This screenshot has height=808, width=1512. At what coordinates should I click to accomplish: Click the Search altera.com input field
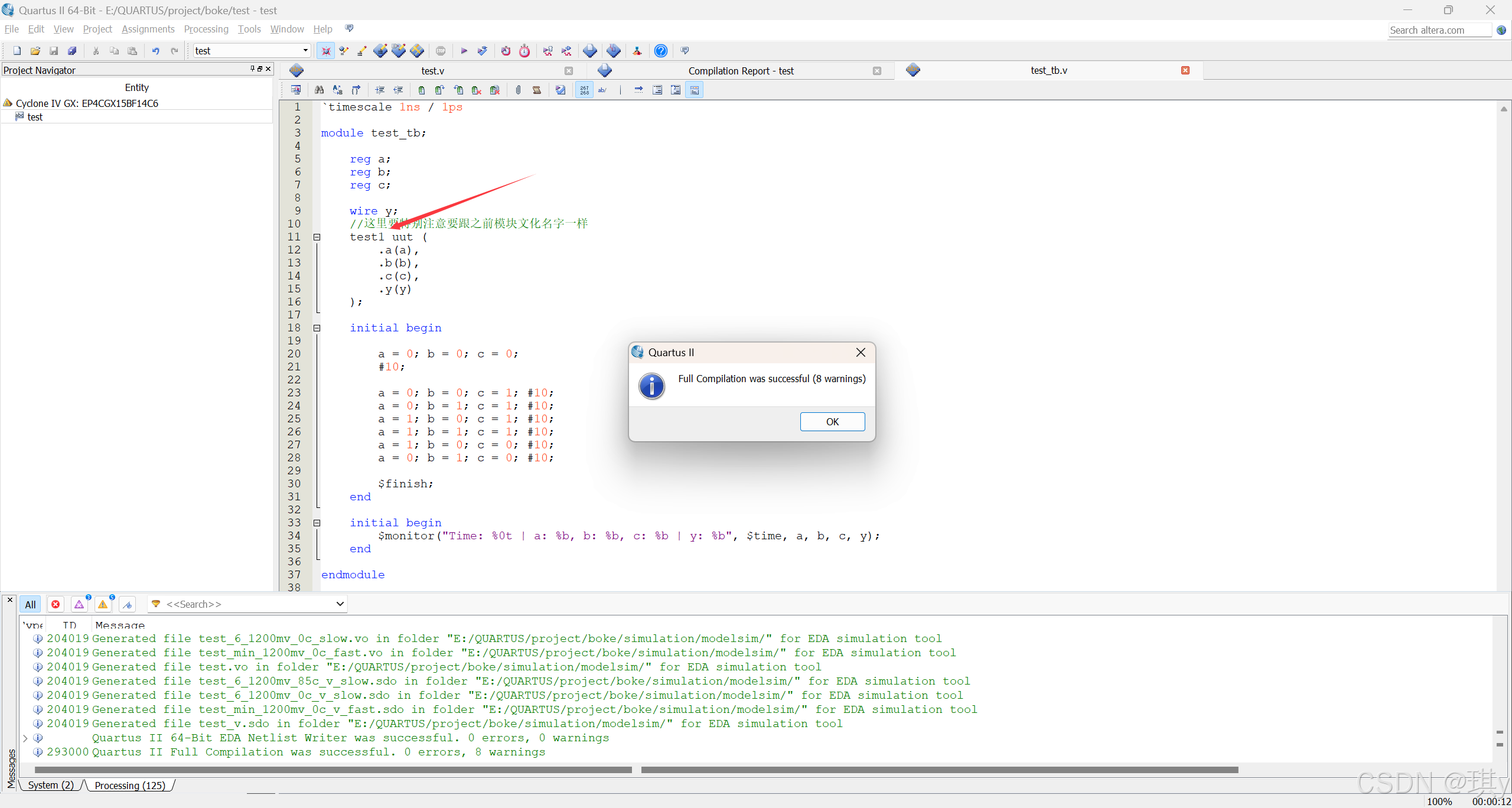1439,30
